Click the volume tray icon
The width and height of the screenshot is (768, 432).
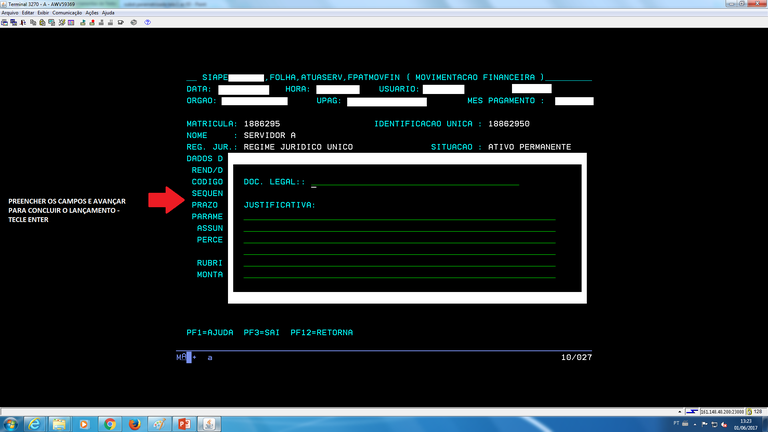724,424
